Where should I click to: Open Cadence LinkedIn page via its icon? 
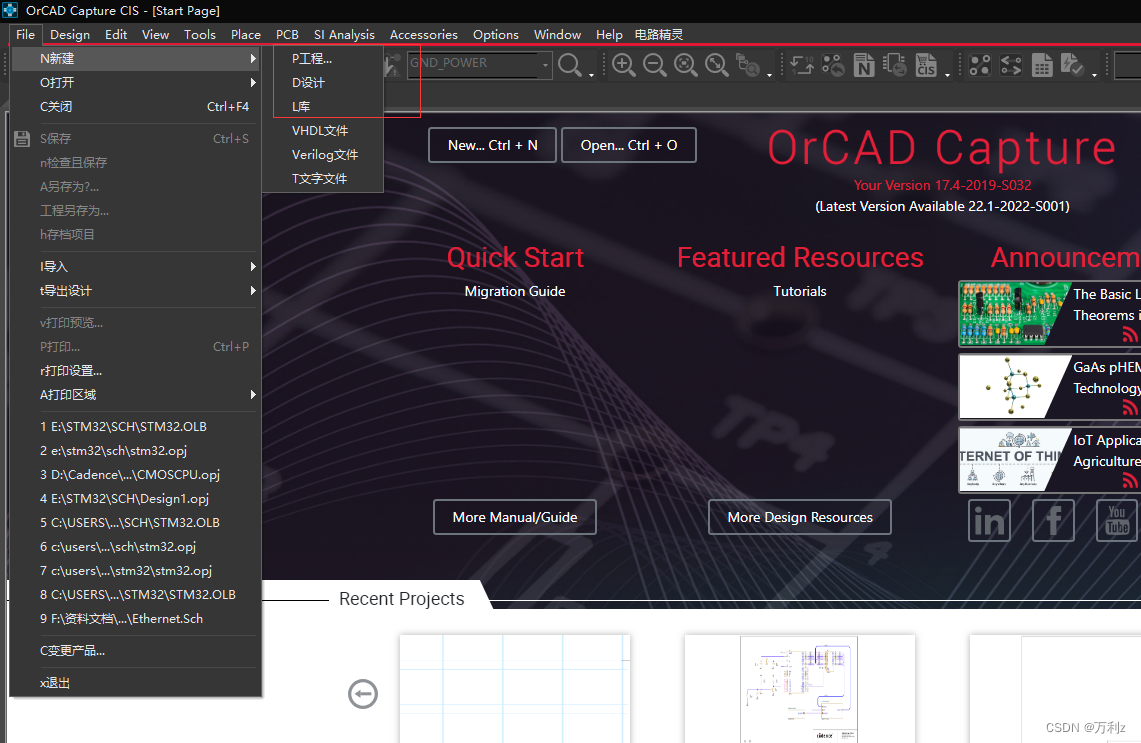pos(989,520)
